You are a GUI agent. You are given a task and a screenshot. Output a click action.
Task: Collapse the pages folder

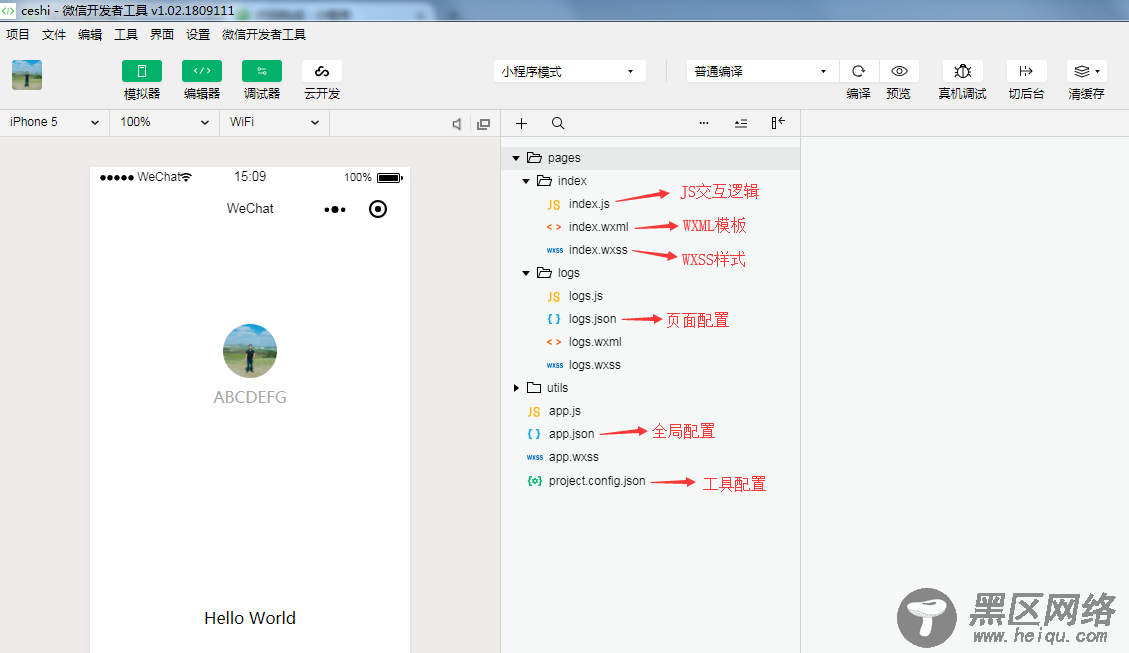pyautogui.click(x=516, y=158)
